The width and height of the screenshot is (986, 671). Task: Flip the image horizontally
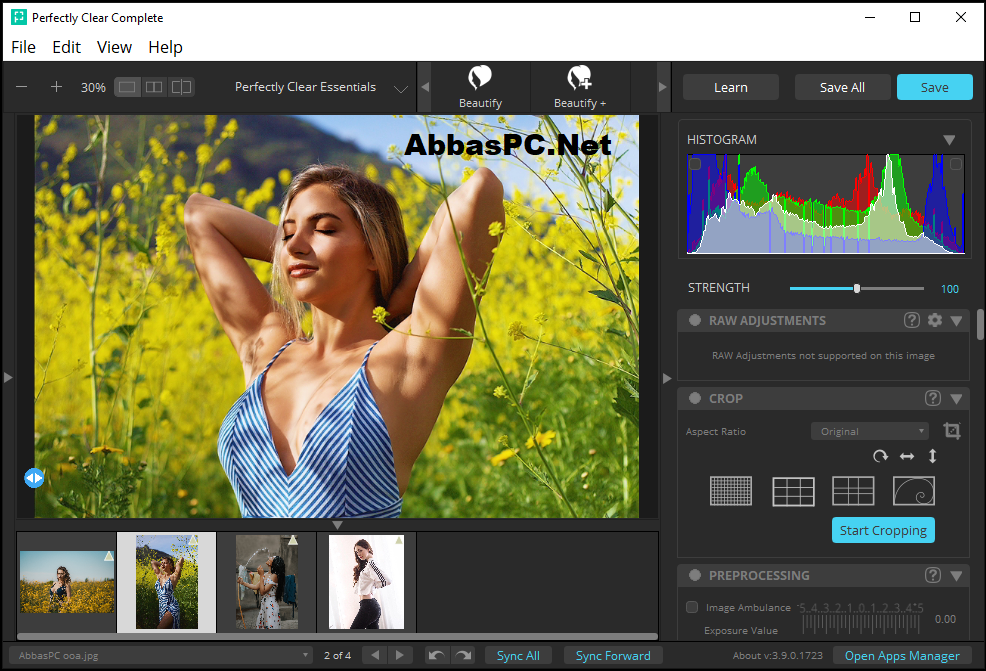[907, 457]
